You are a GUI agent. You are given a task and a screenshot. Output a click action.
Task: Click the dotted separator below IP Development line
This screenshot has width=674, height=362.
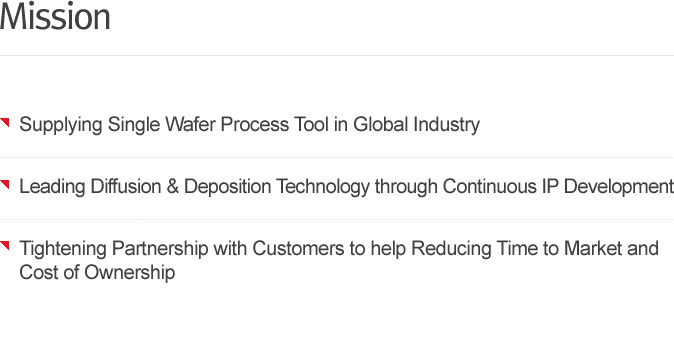coord(337,219)
